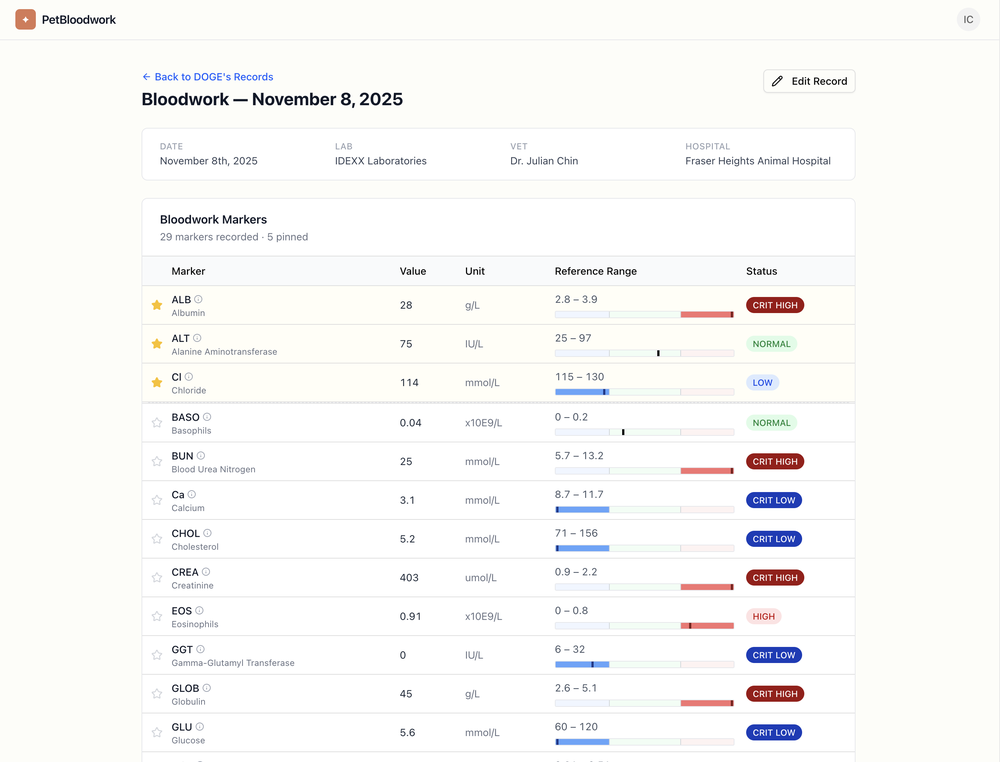
Task: Show info icon next to ALB
Action: click(x=198, y=299)
